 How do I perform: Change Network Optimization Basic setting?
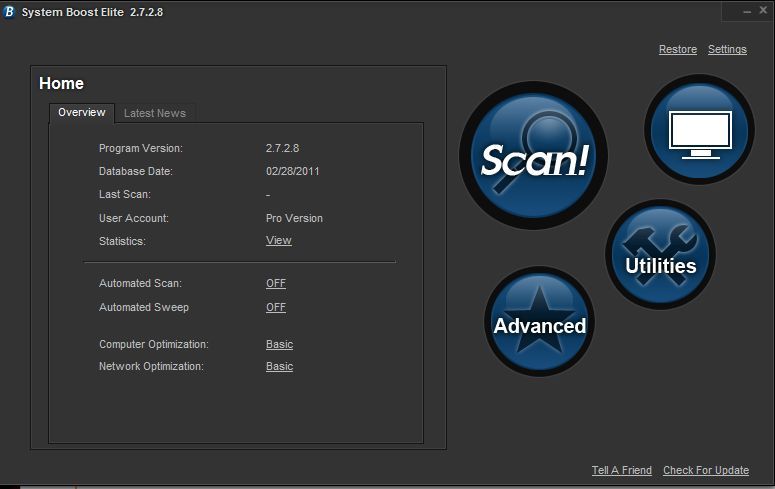(279, 366)
